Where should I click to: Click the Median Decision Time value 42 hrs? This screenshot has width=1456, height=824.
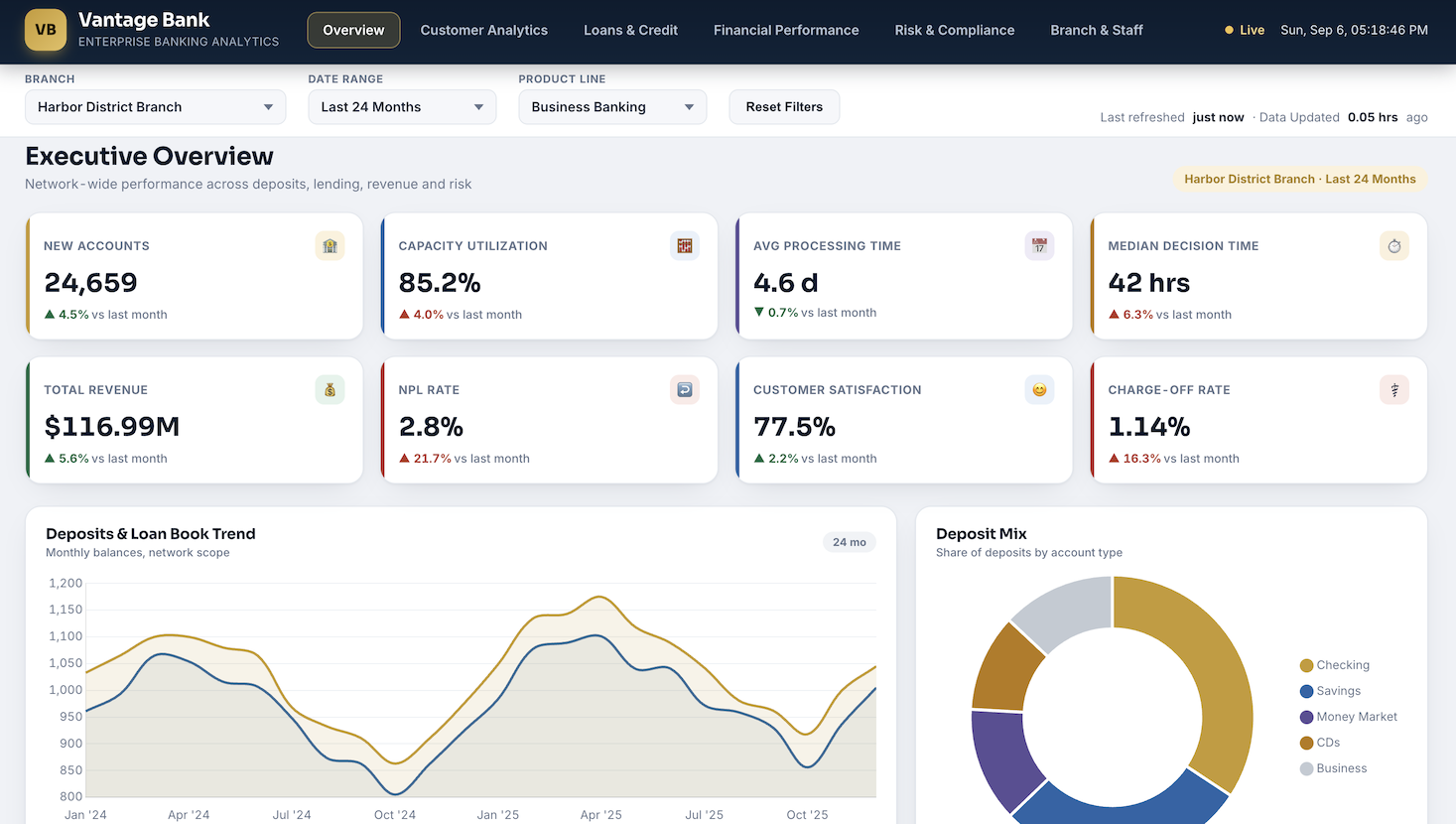(x=1149, y=283)
